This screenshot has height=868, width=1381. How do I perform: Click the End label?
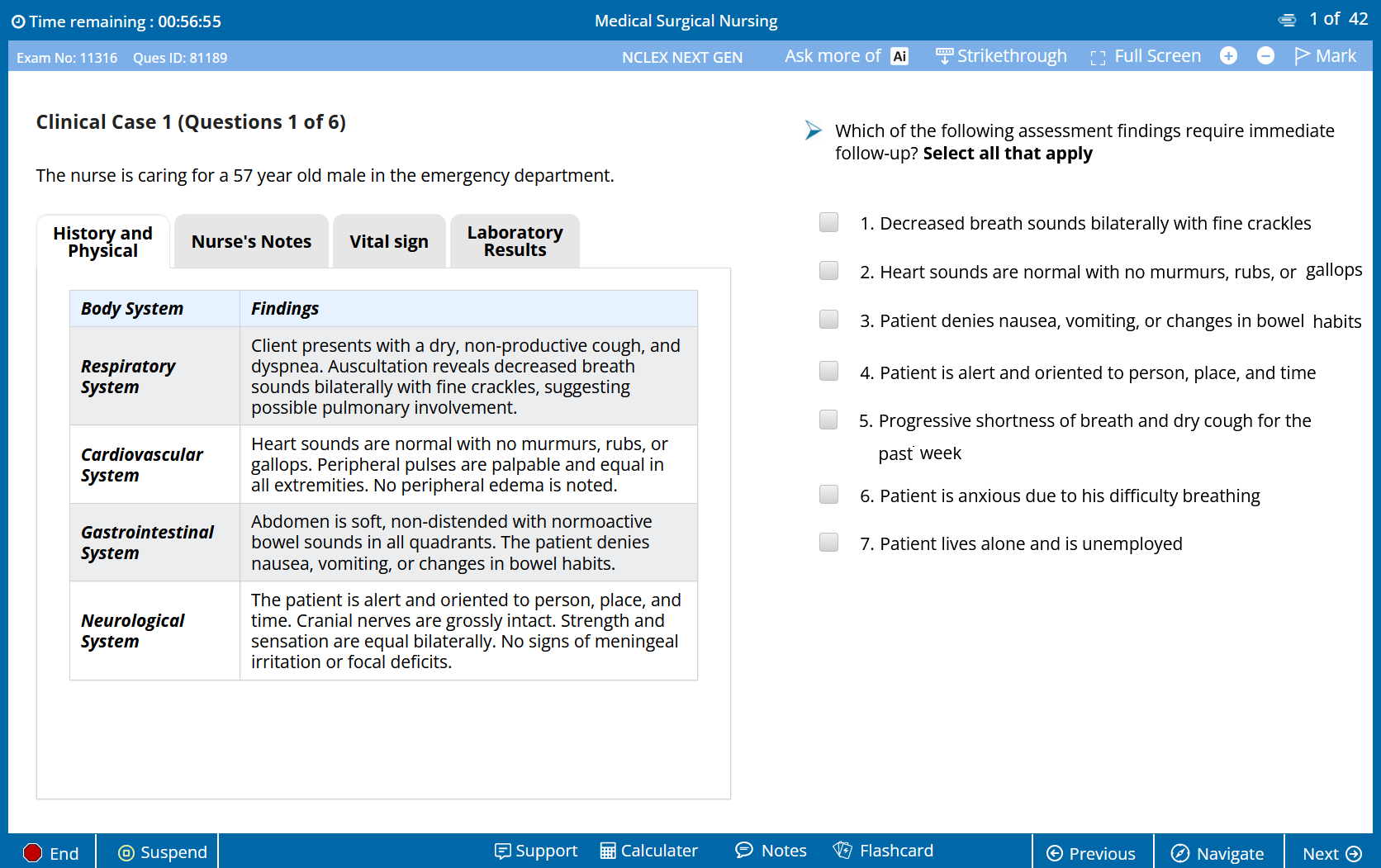(x=64, y=853)
